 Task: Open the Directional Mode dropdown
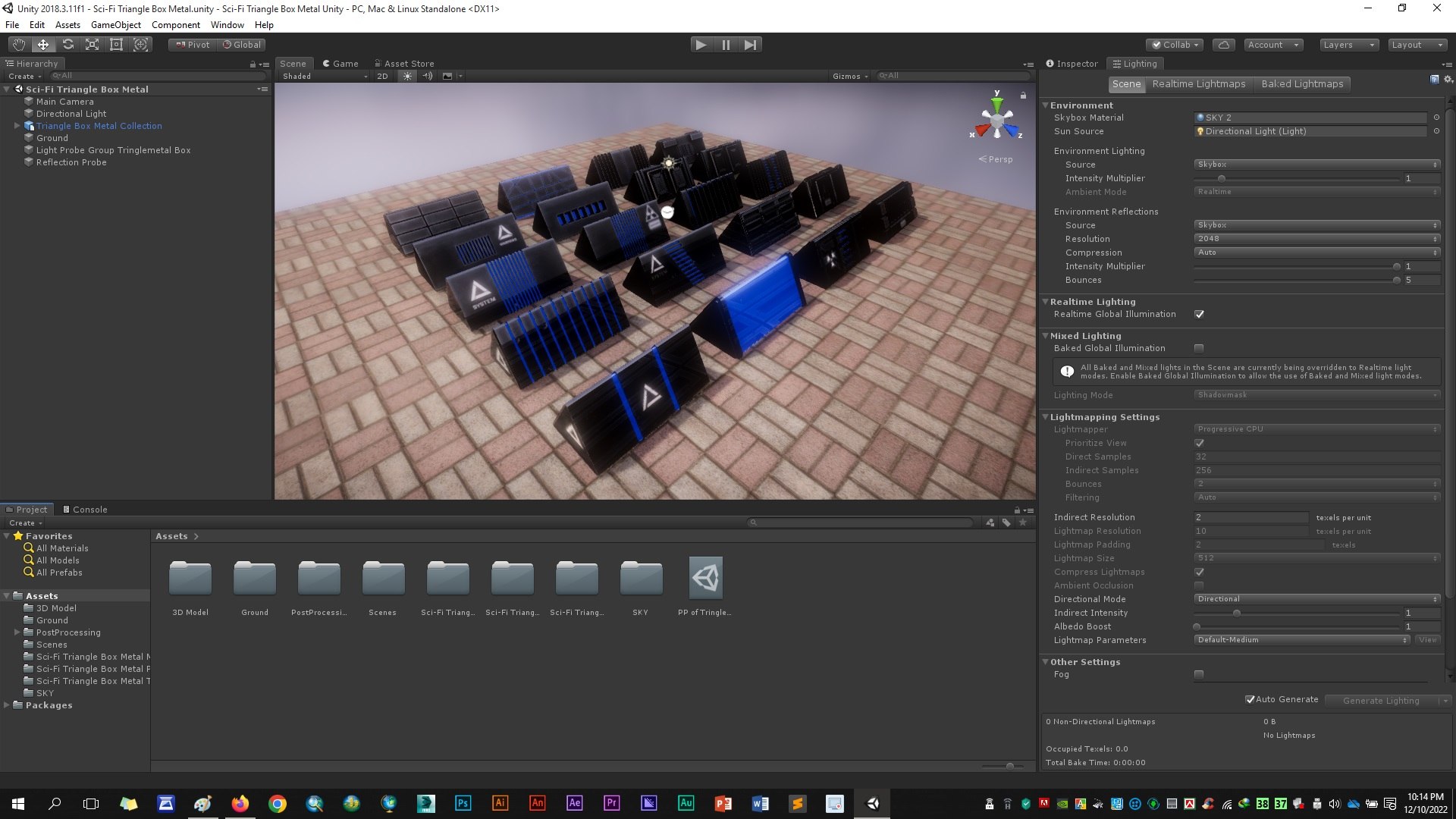tap(1316, 599)
